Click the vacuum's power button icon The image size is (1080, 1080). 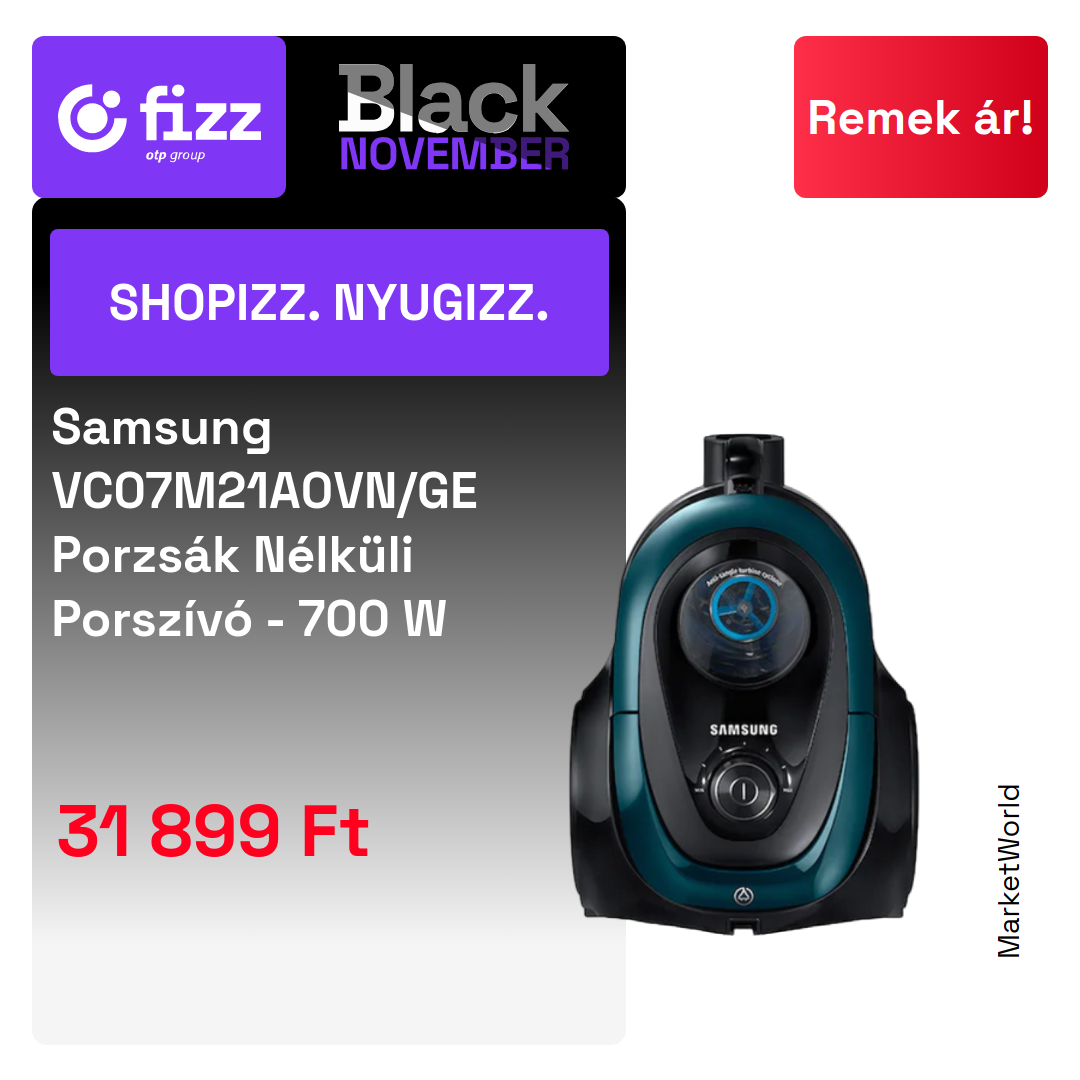click(744, 790)
